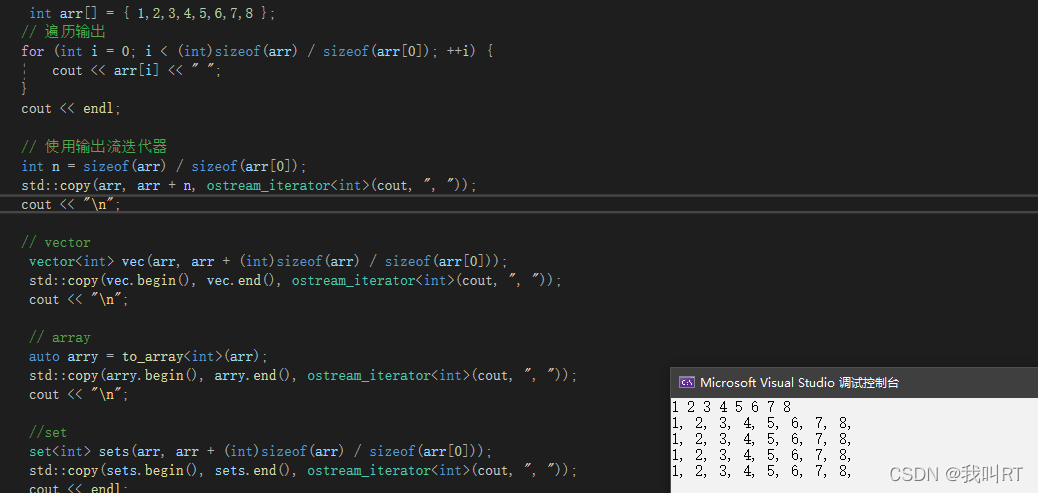Click the 'cout << arr[i] << " ";' line

click(137, 70)
